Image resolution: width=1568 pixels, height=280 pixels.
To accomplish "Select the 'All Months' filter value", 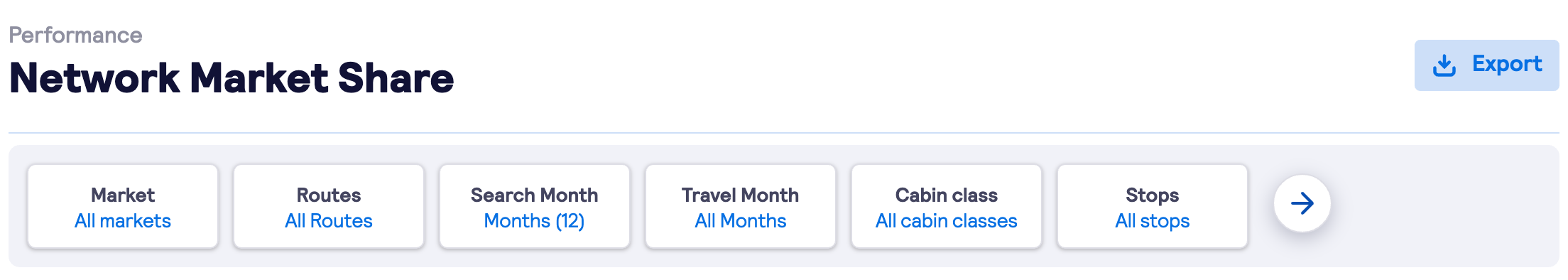I will (x=741, y=221).
